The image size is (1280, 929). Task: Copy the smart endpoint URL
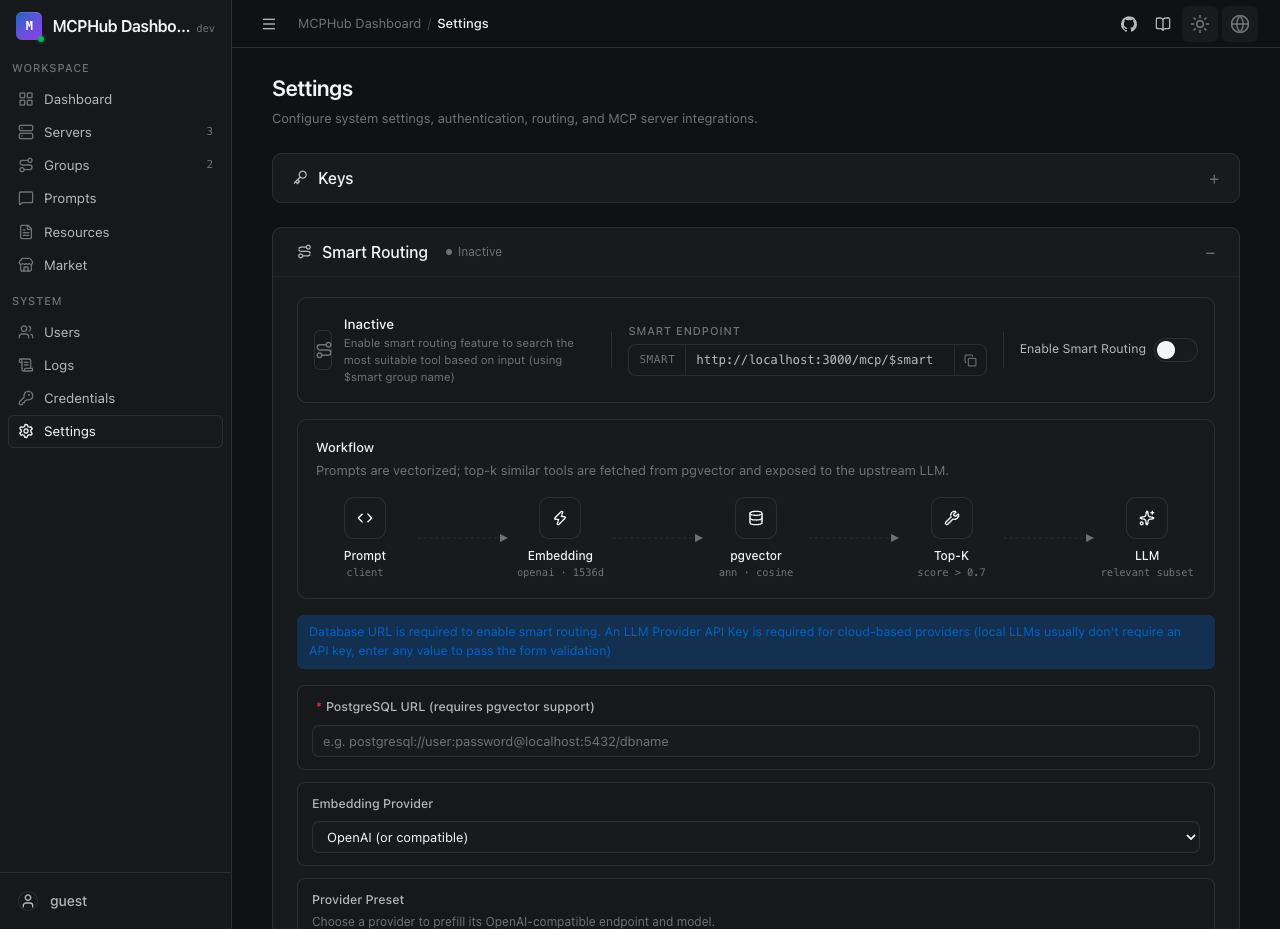click(970, 360)
